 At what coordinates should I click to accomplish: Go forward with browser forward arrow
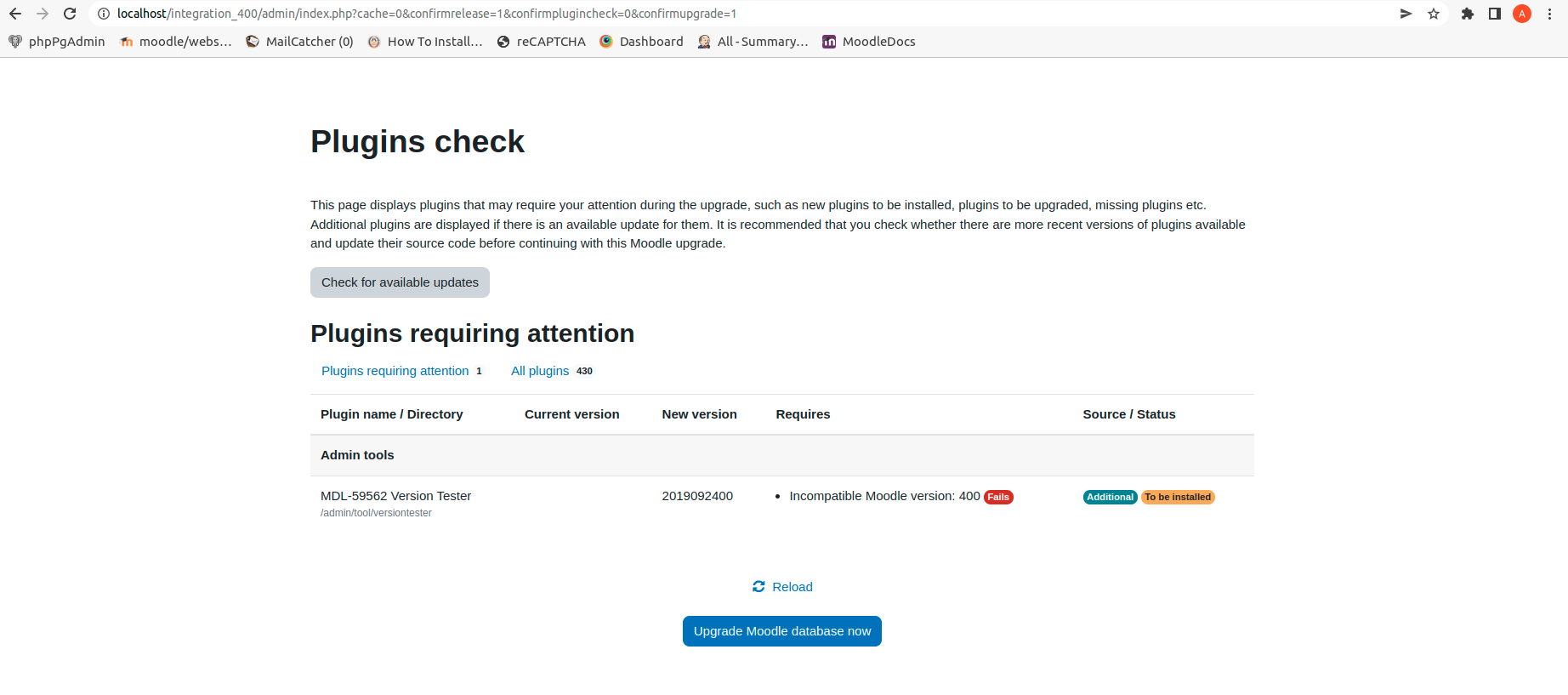point(43,14)
